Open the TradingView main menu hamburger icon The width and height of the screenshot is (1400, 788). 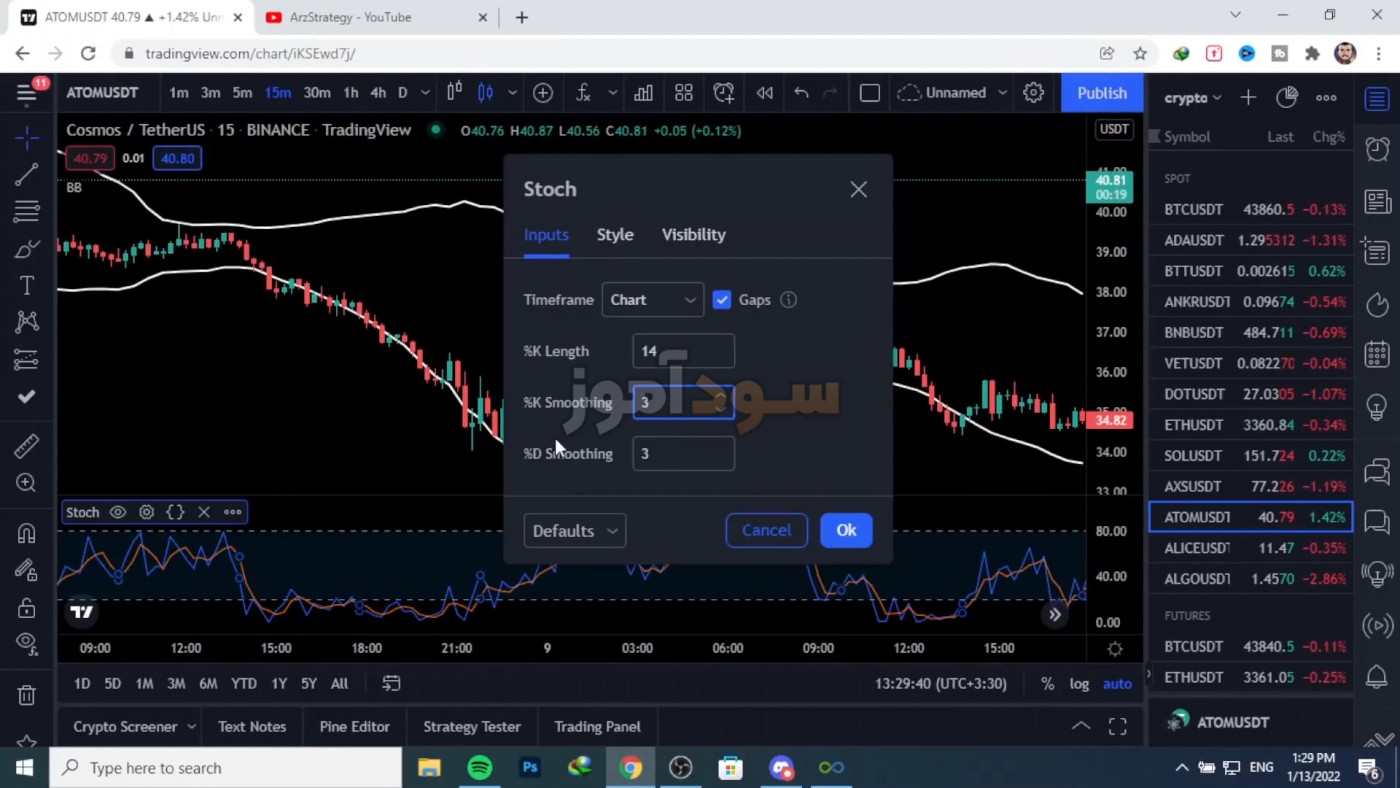[x=27, y=93]
